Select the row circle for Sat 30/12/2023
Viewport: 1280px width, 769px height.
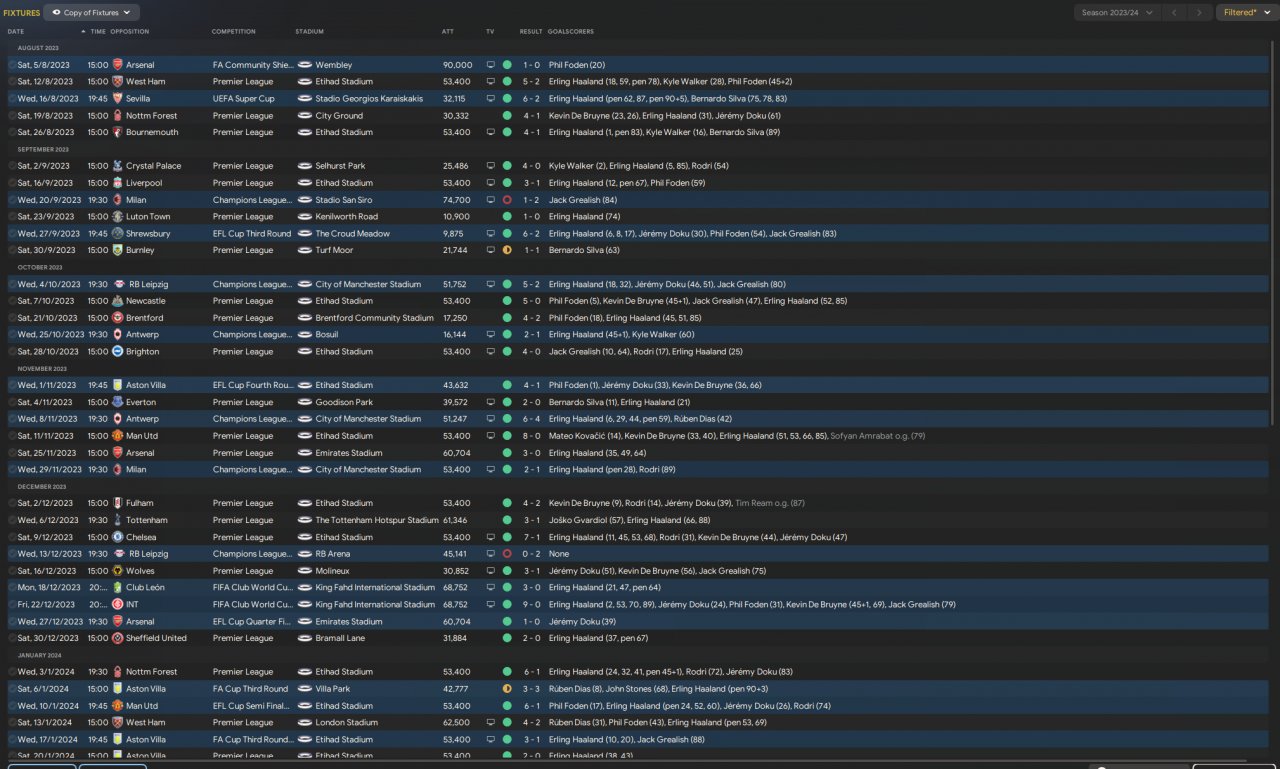[x=12, y=638]
